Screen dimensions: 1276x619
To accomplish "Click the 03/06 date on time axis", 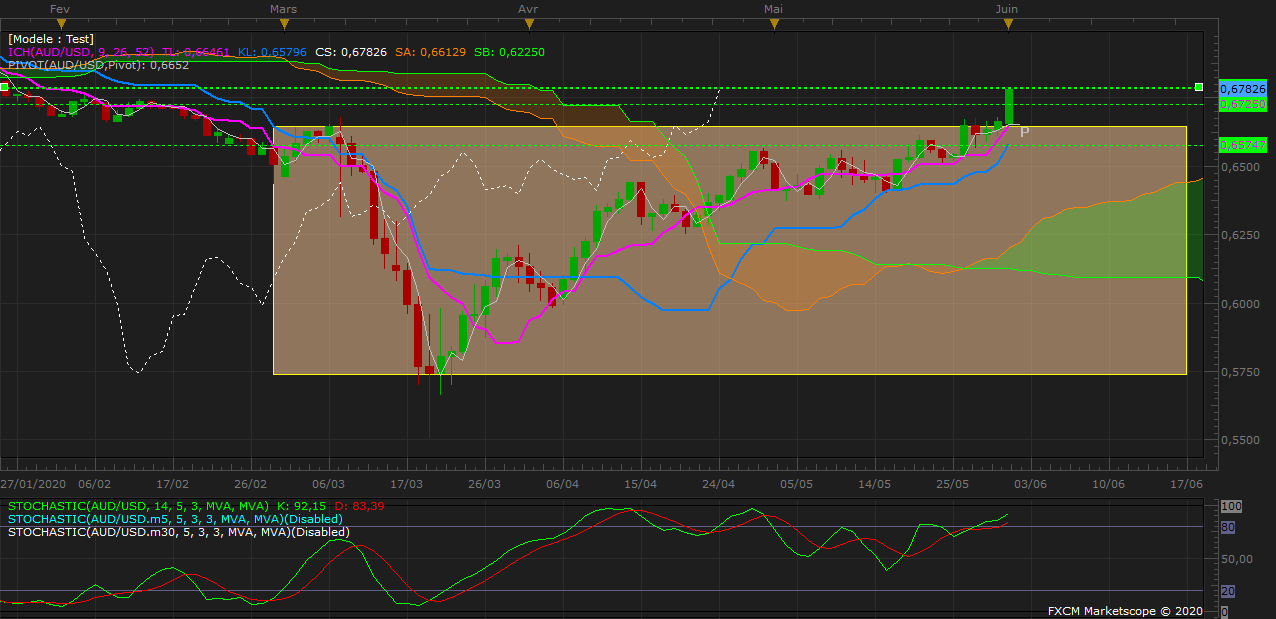I will pyautogui.click(x=1031, y=483).
